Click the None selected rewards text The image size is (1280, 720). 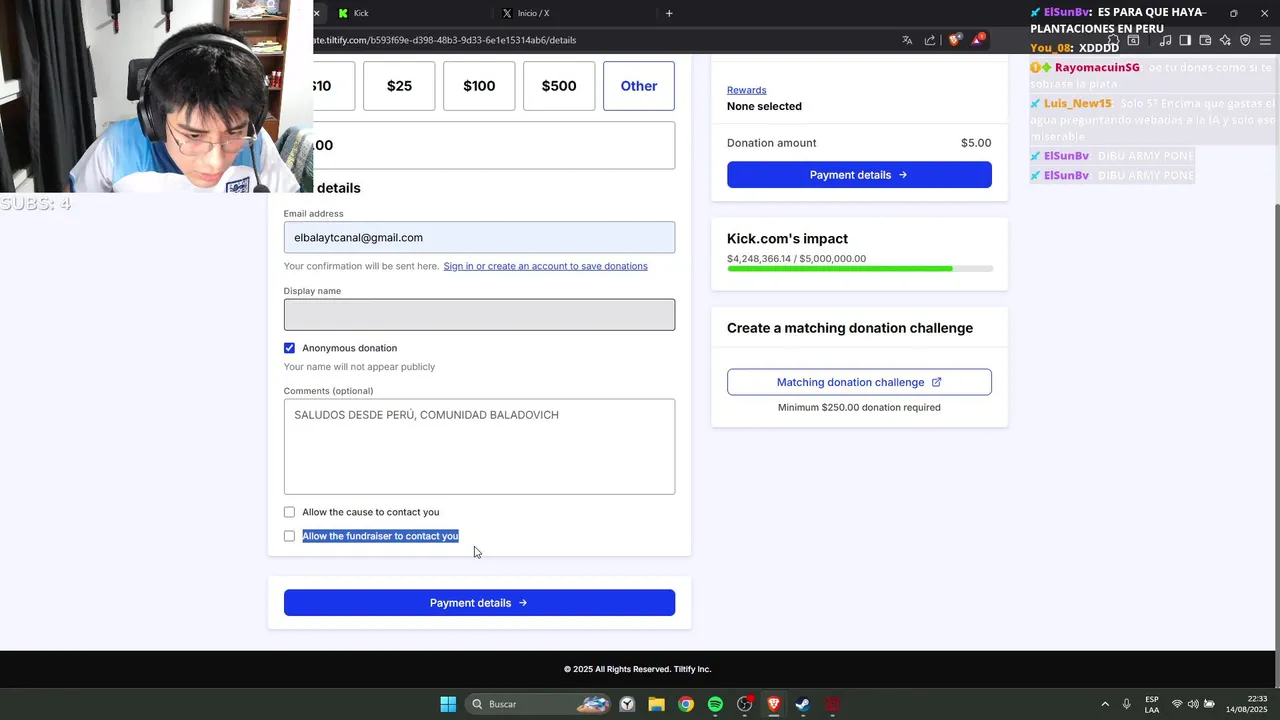(764, 106)
